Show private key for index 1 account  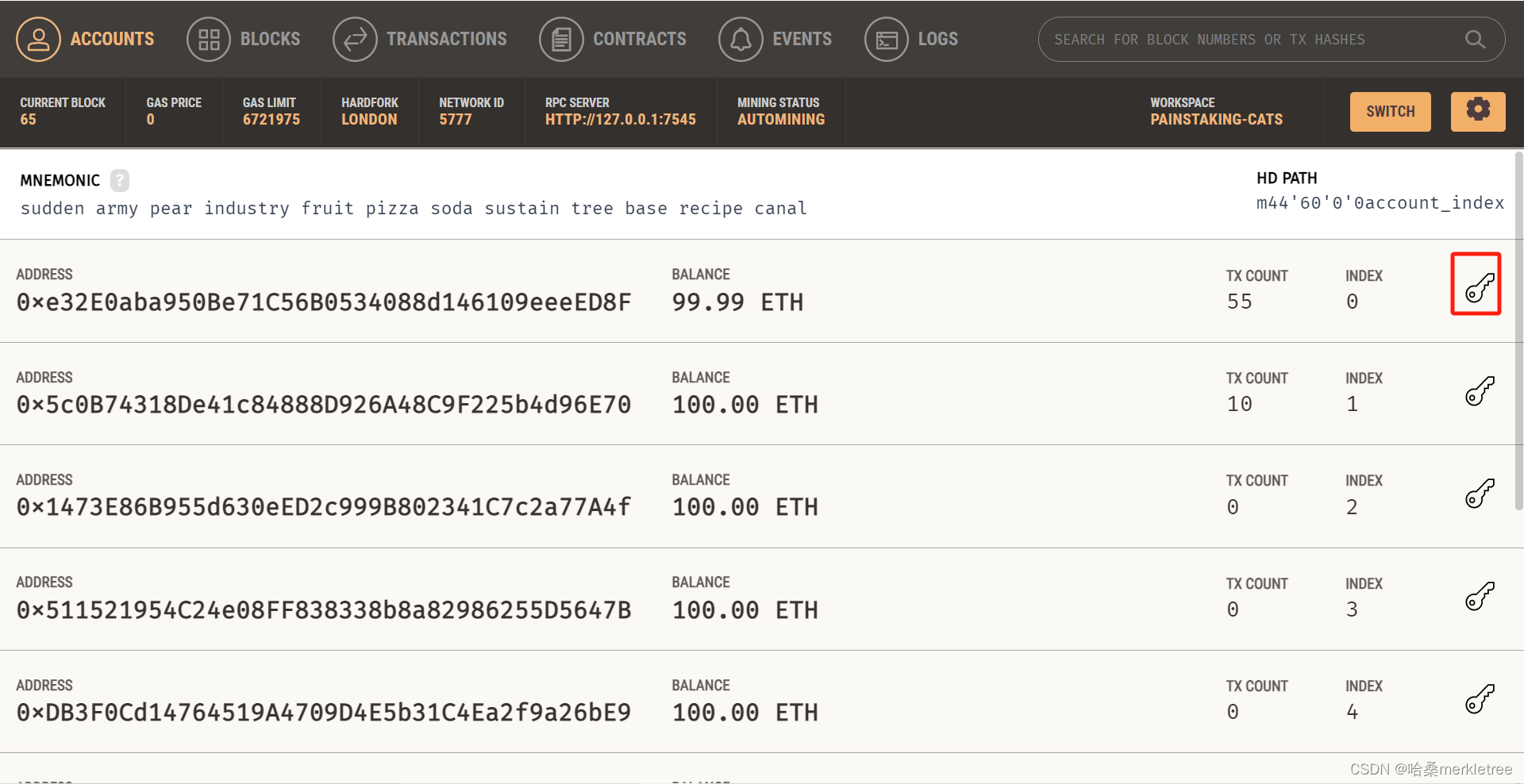(x=1480, y=390)
